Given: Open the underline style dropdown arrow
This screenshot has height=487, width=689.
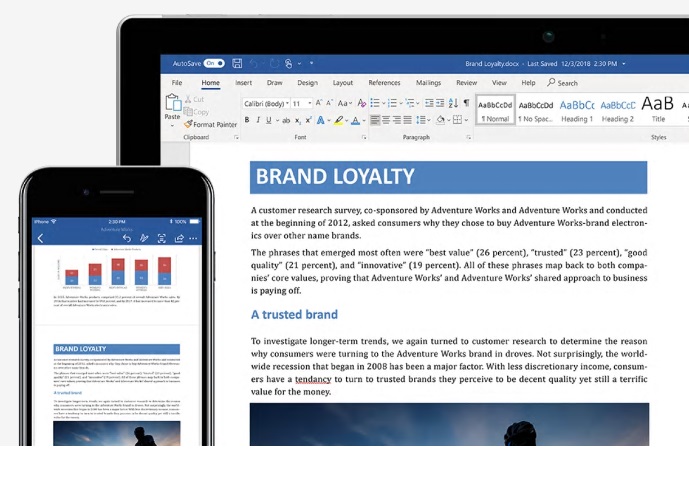Looking at the screenshot, I should pyautogui.click(x=277, y=120).
